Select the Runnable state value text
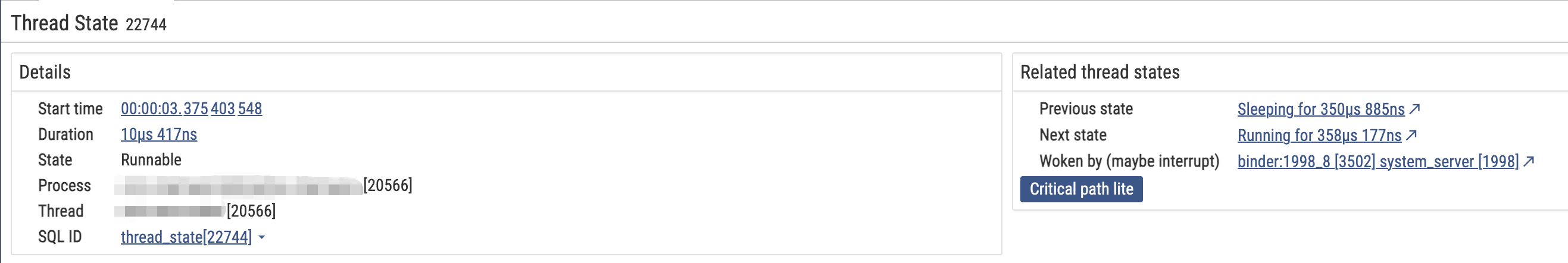This screenshot has width=1568, height=263. [151, 160]
